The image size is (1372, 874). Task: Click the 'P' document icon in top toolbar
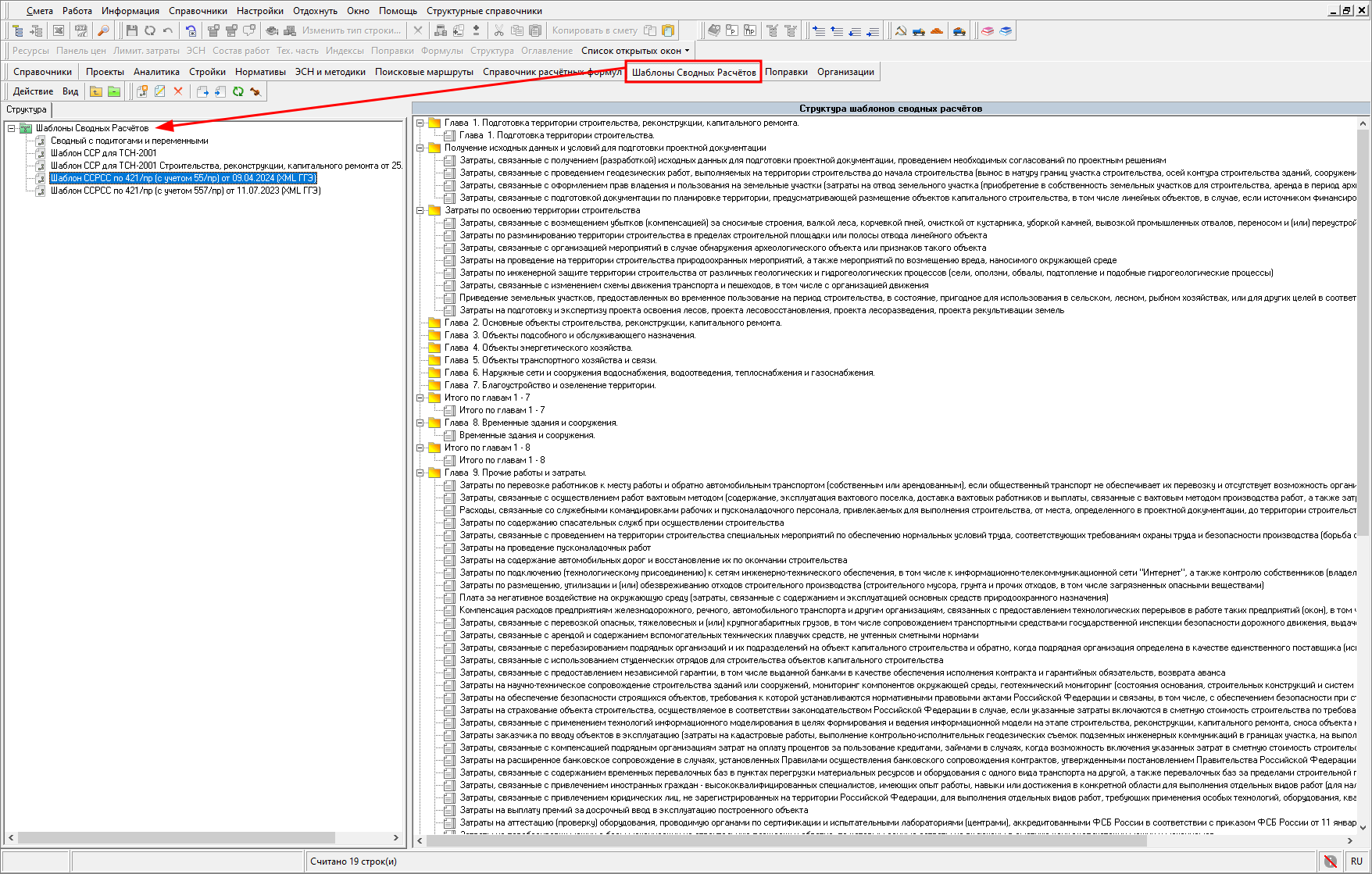(732, 30)
